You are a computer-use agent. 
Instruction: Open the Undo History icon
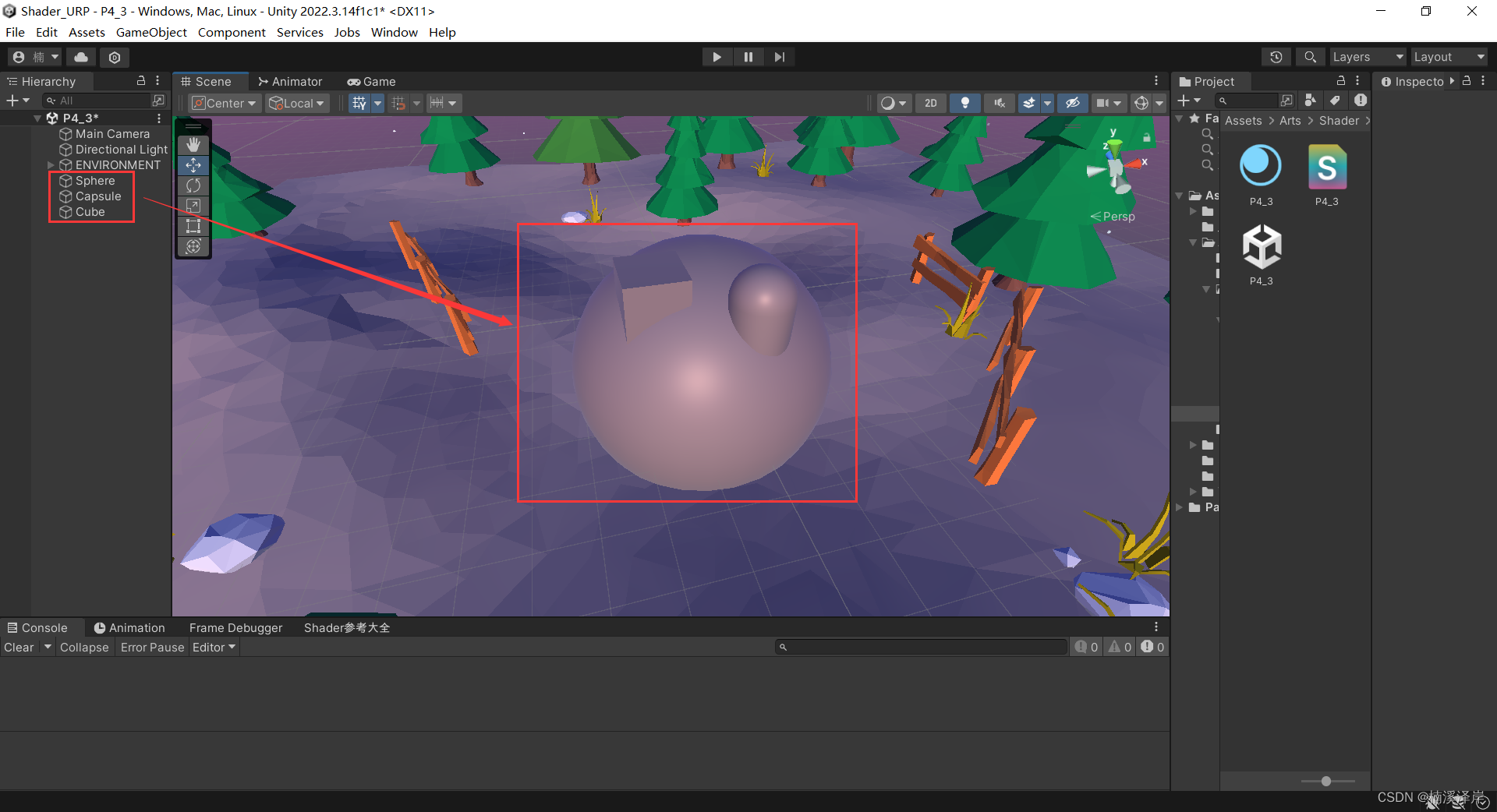pos(1276,57)
